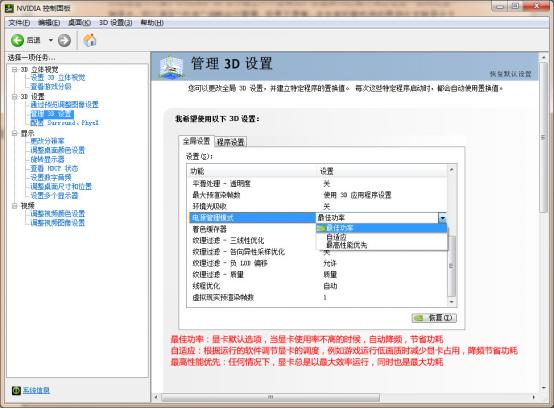Open 调整视频图像设置 in task tree
This screenshot has height=409, width=554.
(x=58, y=223)
